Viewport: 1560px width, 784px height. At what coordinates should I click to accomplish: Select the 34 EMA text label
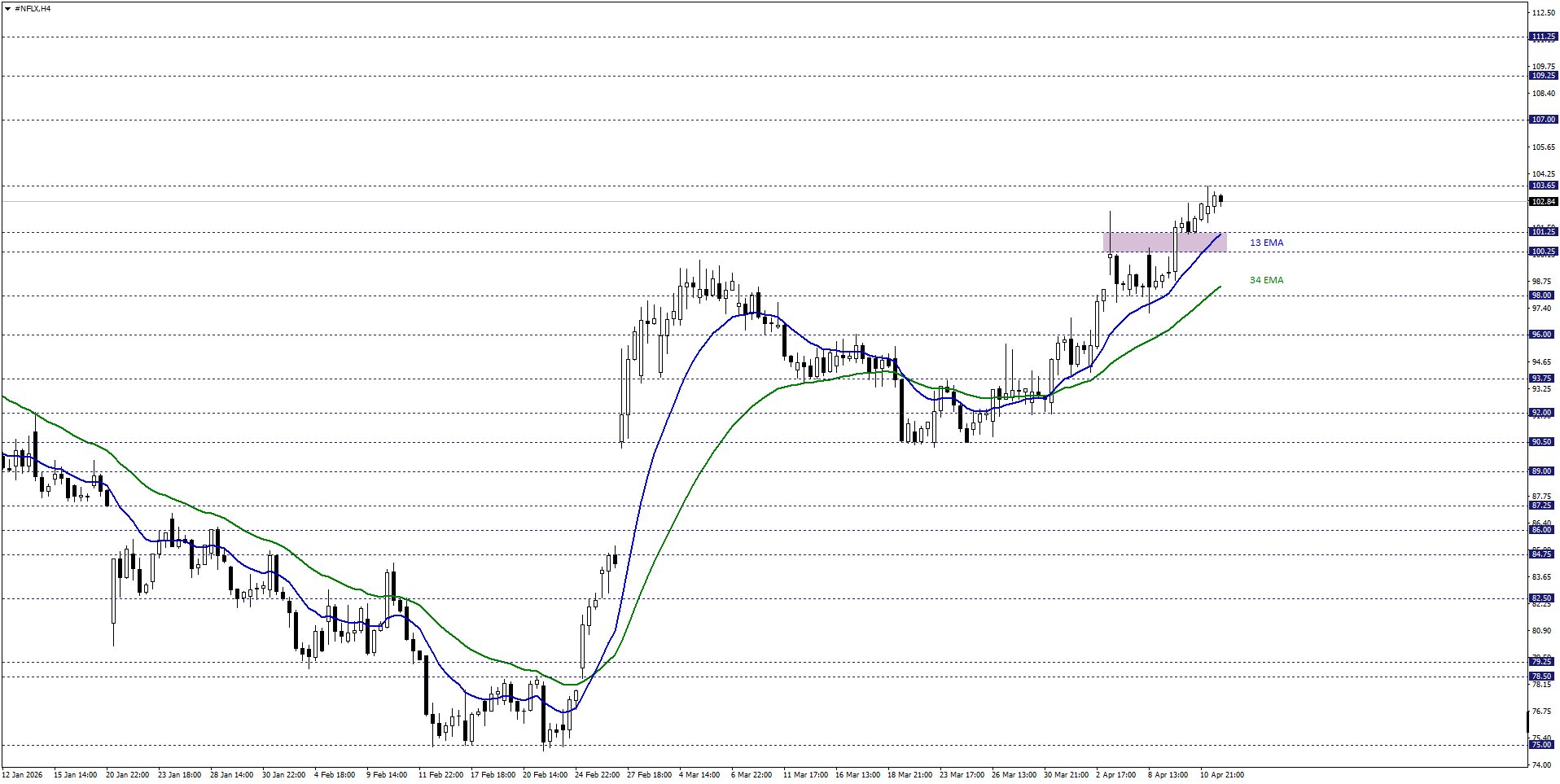pyautogui.click(x=1266, y=280)
